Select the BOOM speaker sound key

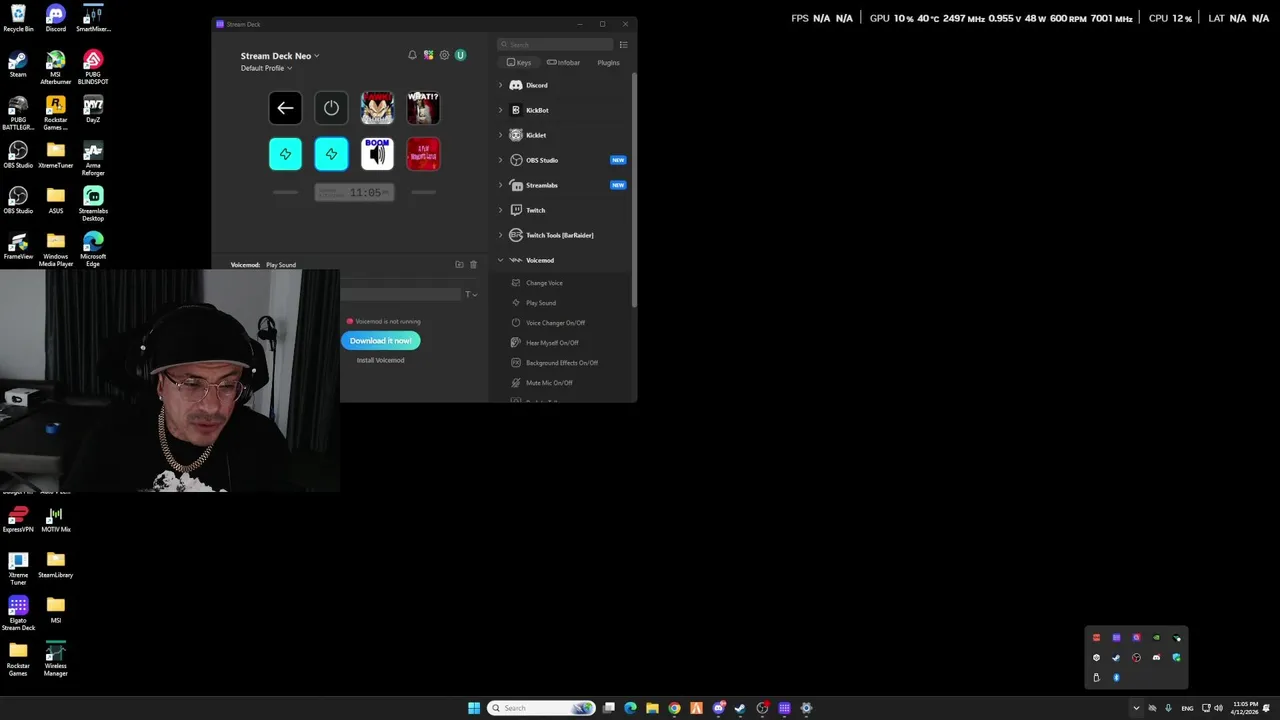point(377,154)
